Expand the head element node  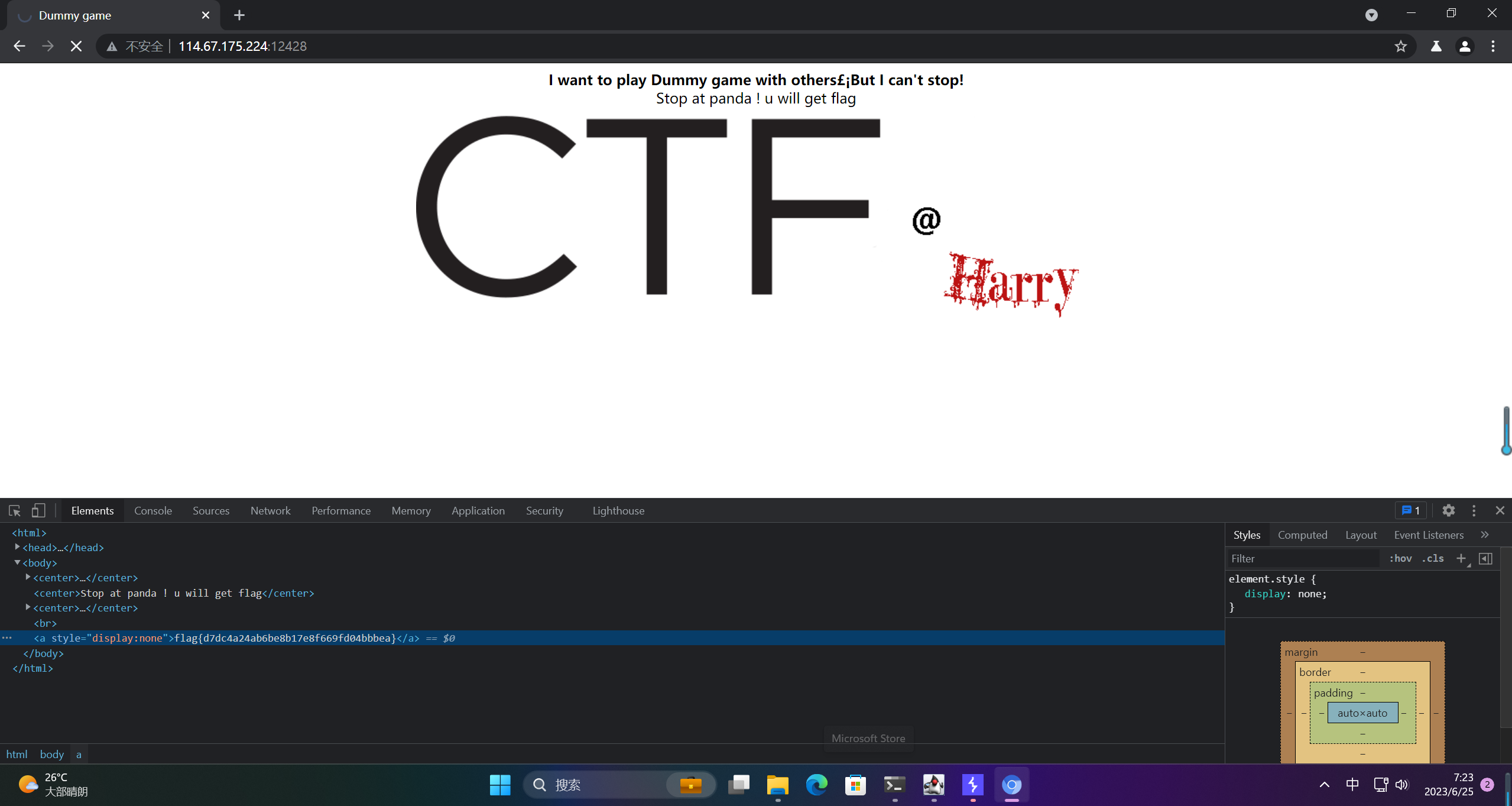point(17,548)
